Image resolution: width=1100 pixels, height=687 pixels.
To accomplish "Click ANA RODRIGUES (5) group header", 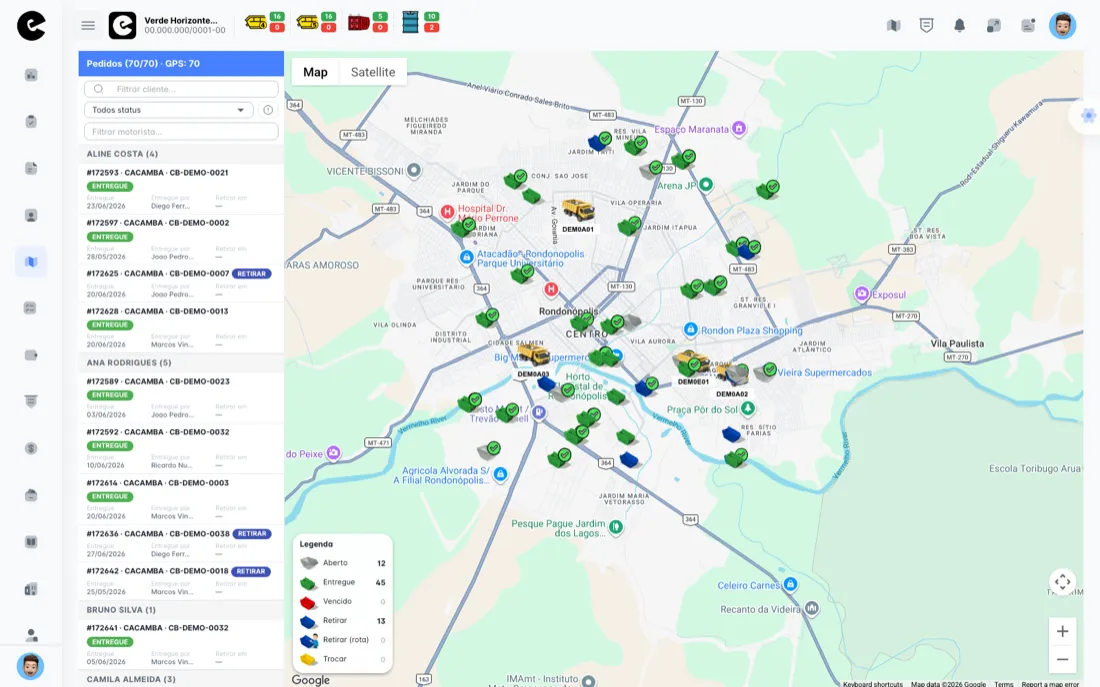I will [181, 363].
